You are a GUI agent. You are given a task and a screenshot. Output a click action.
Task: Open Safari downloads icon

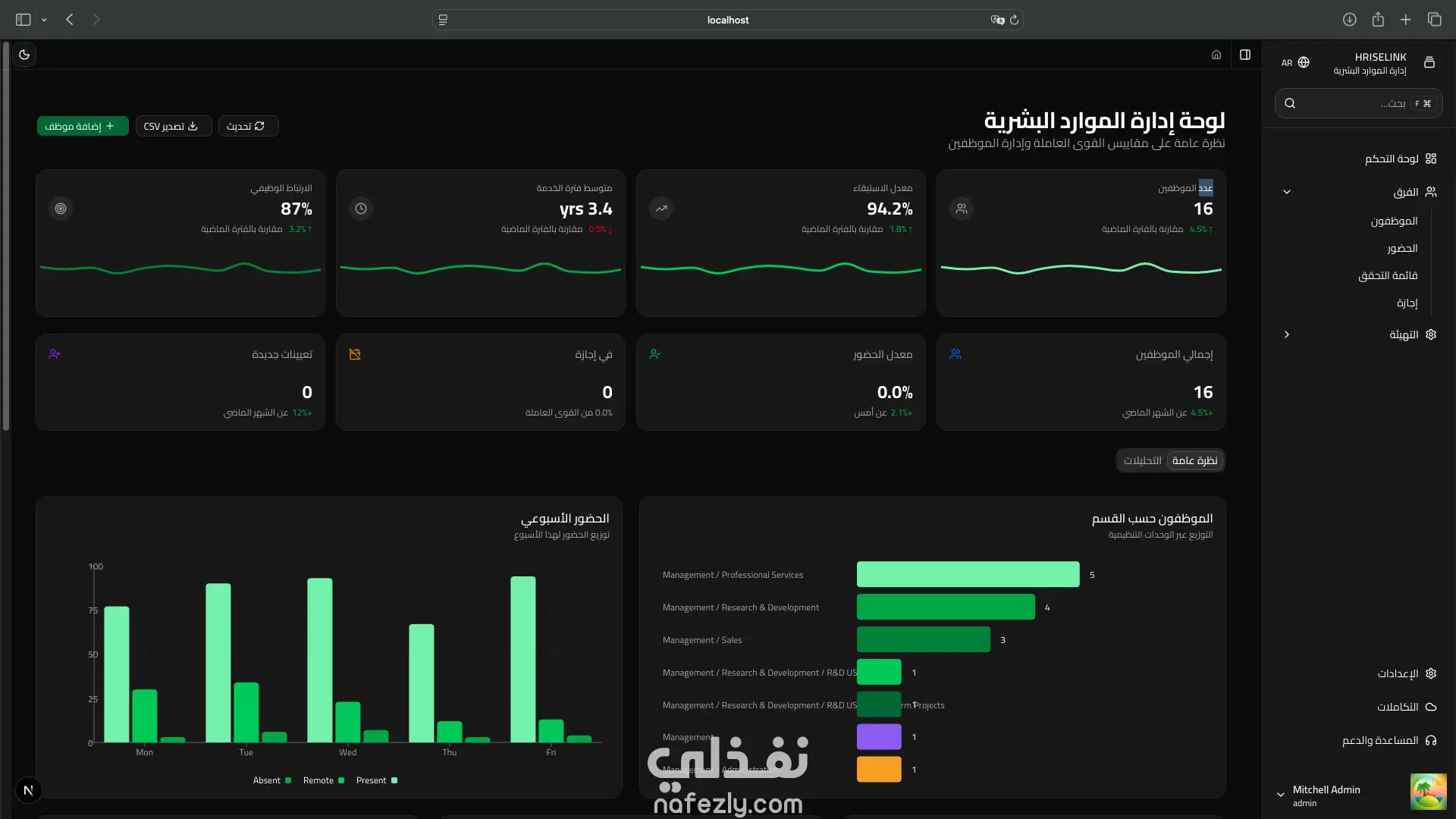click(x=1350, y=20)
